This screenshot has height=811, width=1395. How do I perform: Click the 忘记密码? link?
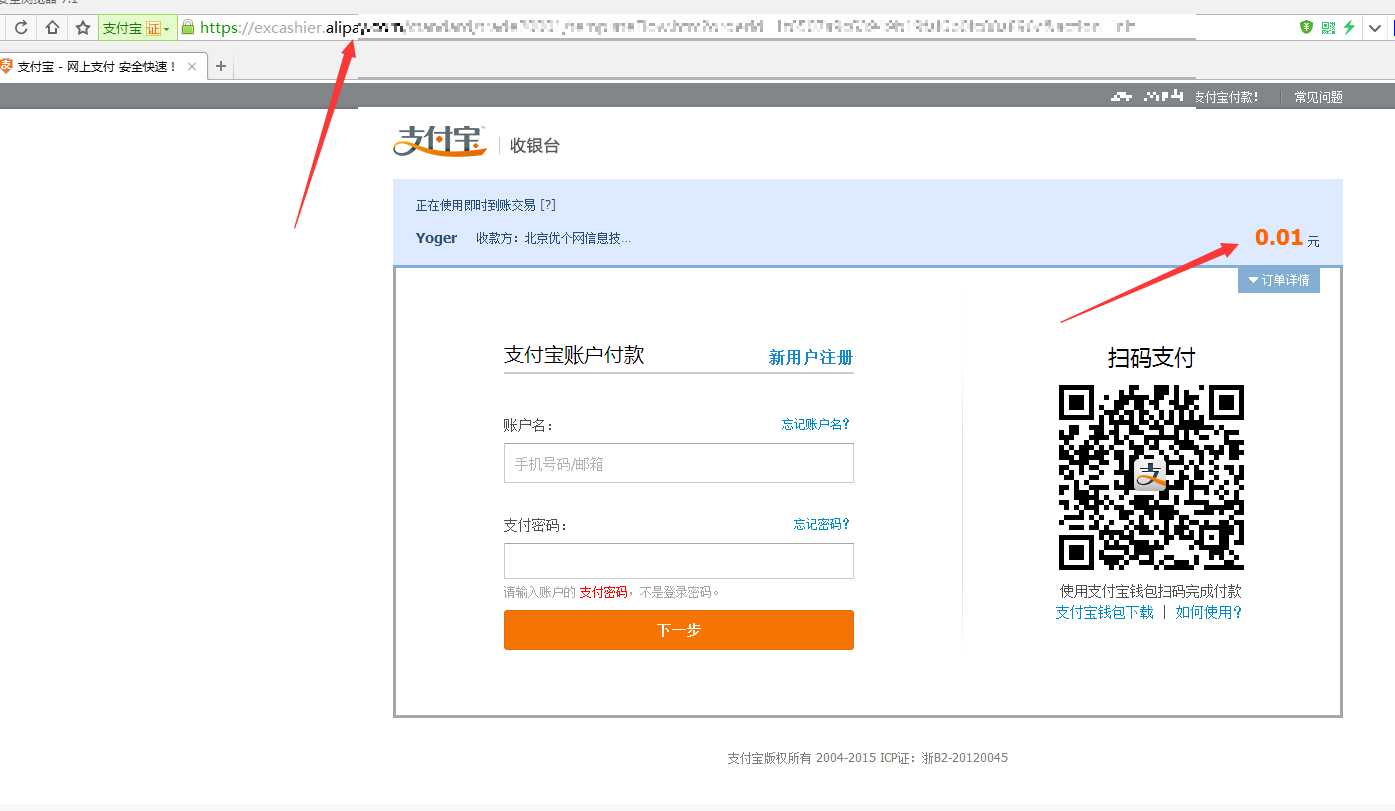(x=822, y=524)
